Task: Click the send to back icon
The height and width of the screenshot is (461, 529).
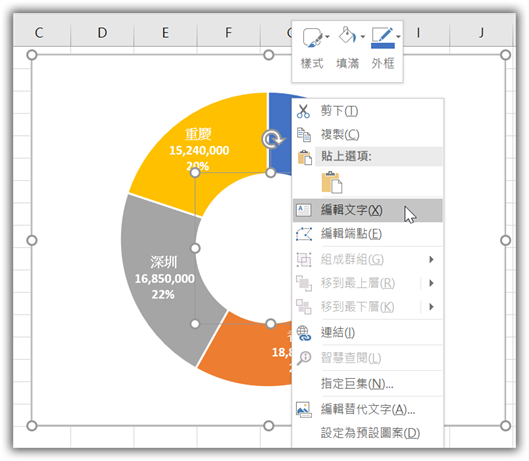Action: [304, 307]
